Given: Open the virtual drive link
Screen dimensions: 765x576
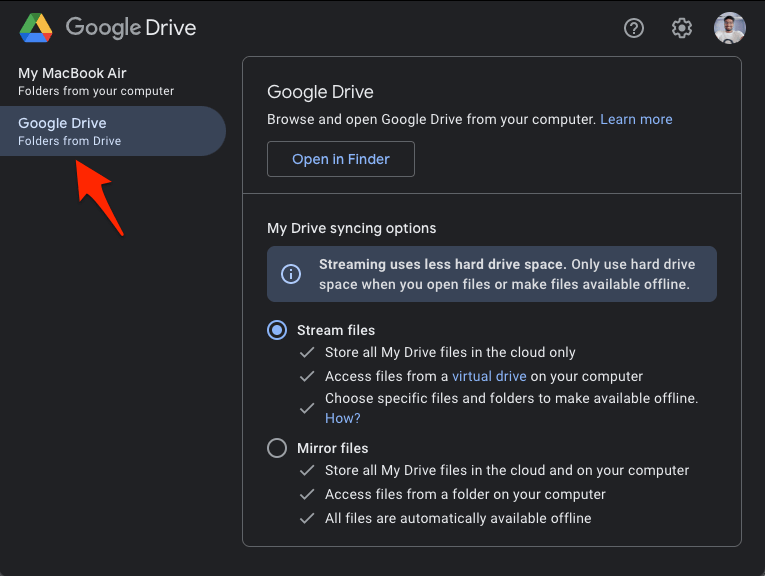Looking at the screenshot, I should click(489, 377).
